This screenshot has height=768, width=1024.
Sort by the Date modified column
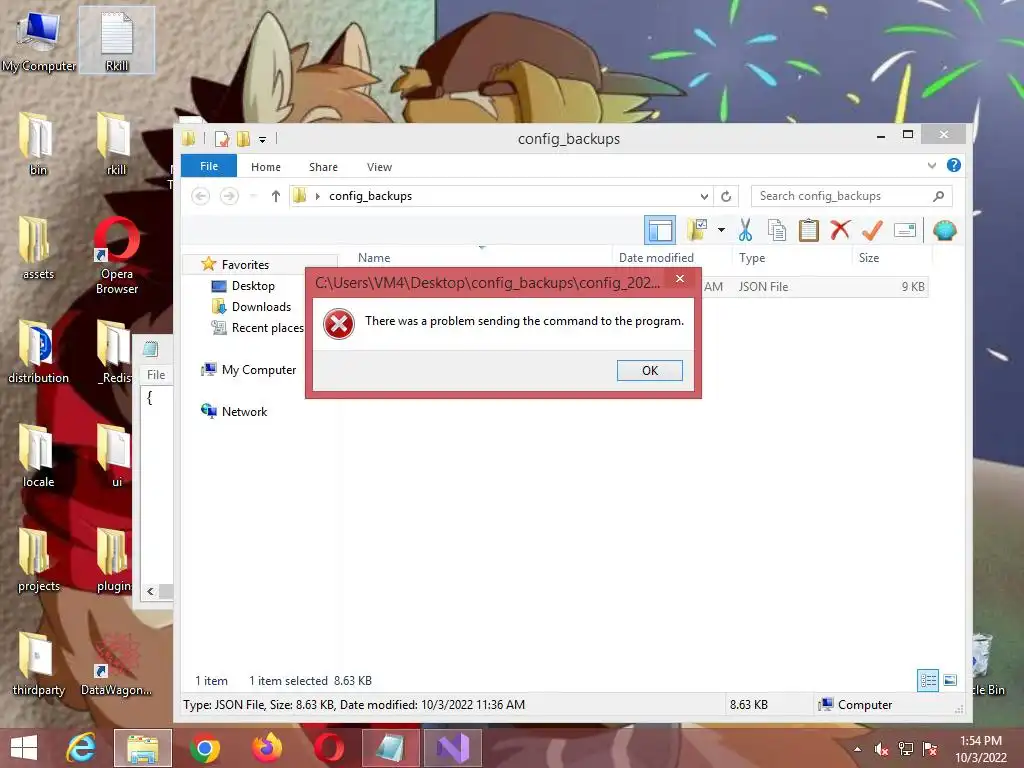[x=656, y=257]
